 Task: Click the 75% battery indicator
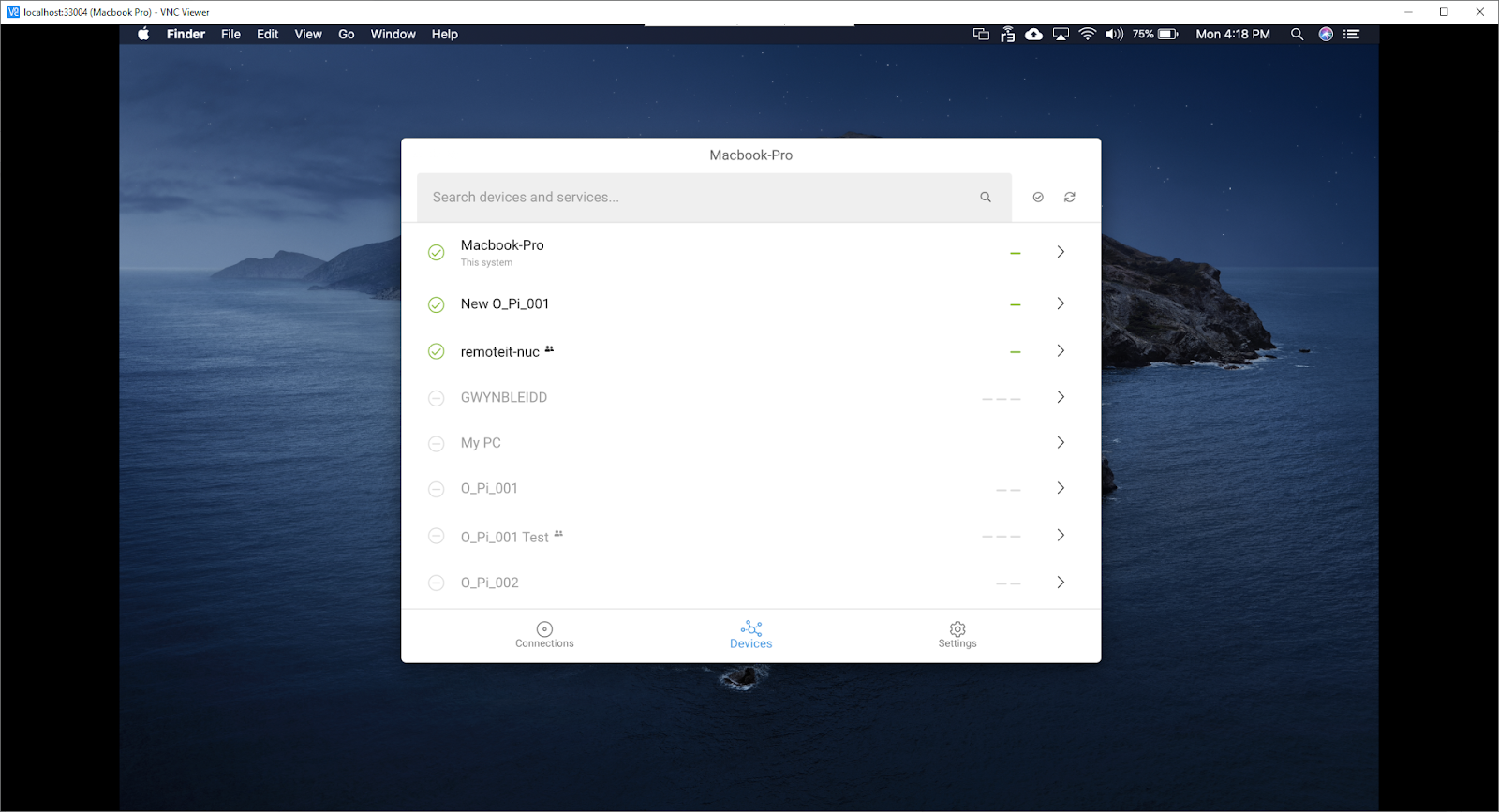[x=1155, y=35]
